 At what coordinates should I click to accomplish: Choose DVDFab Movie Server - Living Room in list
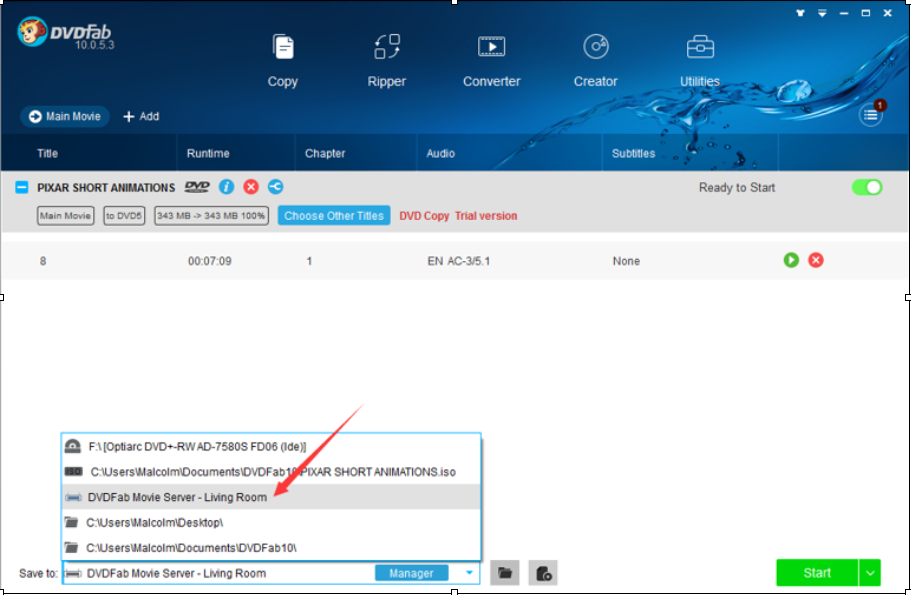tap(271, 497)
